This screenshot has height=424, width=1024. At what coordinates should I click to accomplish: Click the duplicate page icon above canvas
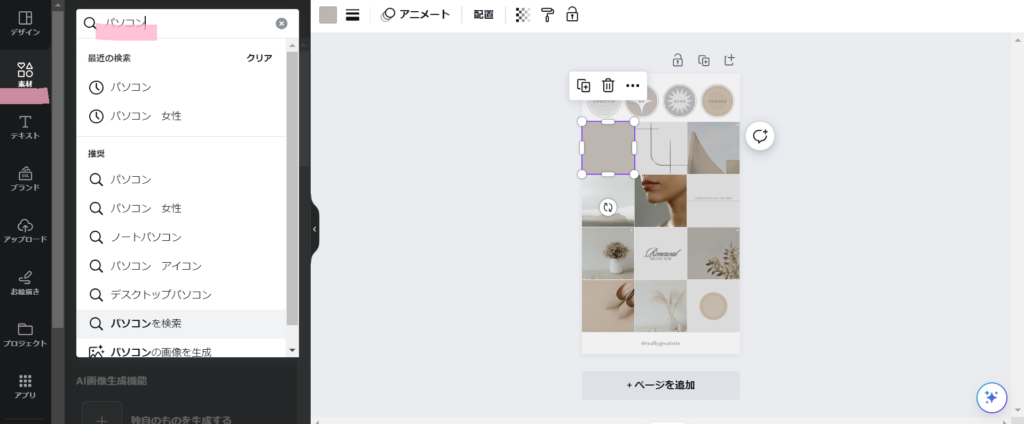704,60
